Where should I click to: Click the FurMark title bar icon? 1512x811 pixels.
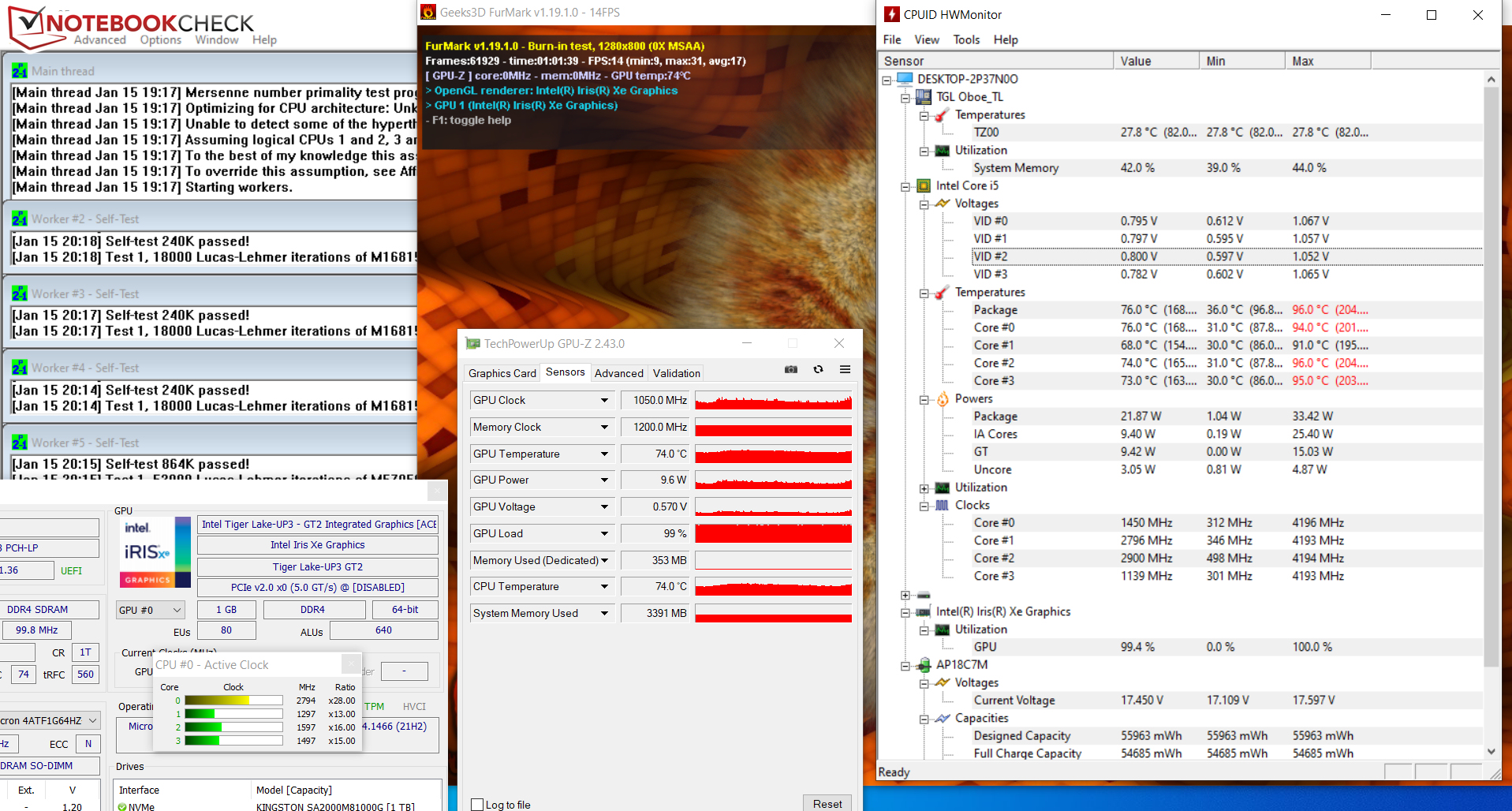[x=428, y=12]
